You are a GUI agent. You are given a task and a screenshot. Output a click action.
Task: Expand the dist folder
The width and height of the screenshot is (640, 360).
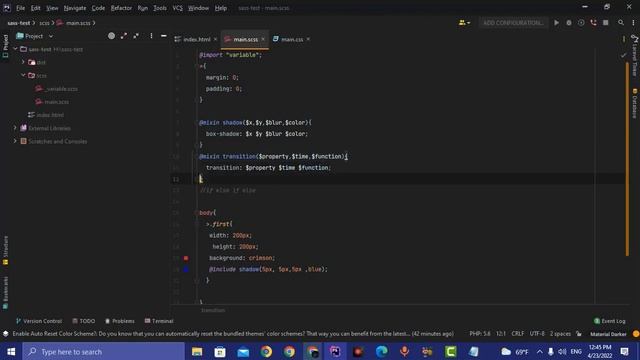click(23, 62)
